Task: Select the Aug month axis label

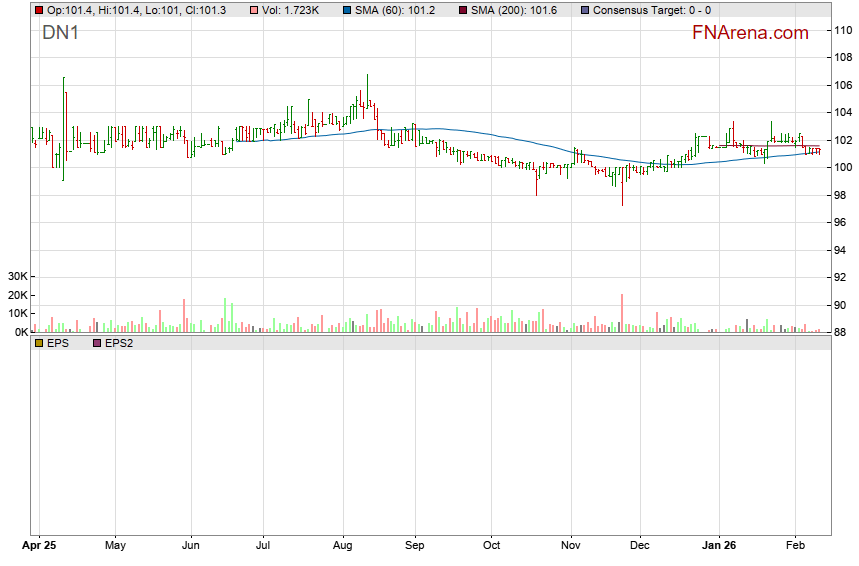Action: (343, 546)
